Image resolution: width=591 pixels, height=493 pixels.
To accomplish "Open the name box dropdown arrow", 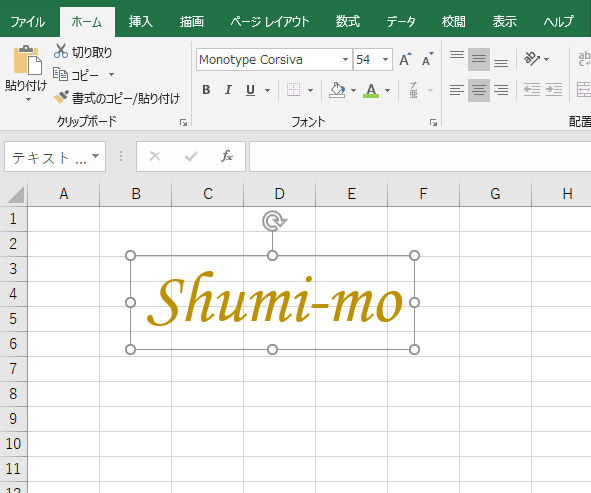I will pos(96,156).
